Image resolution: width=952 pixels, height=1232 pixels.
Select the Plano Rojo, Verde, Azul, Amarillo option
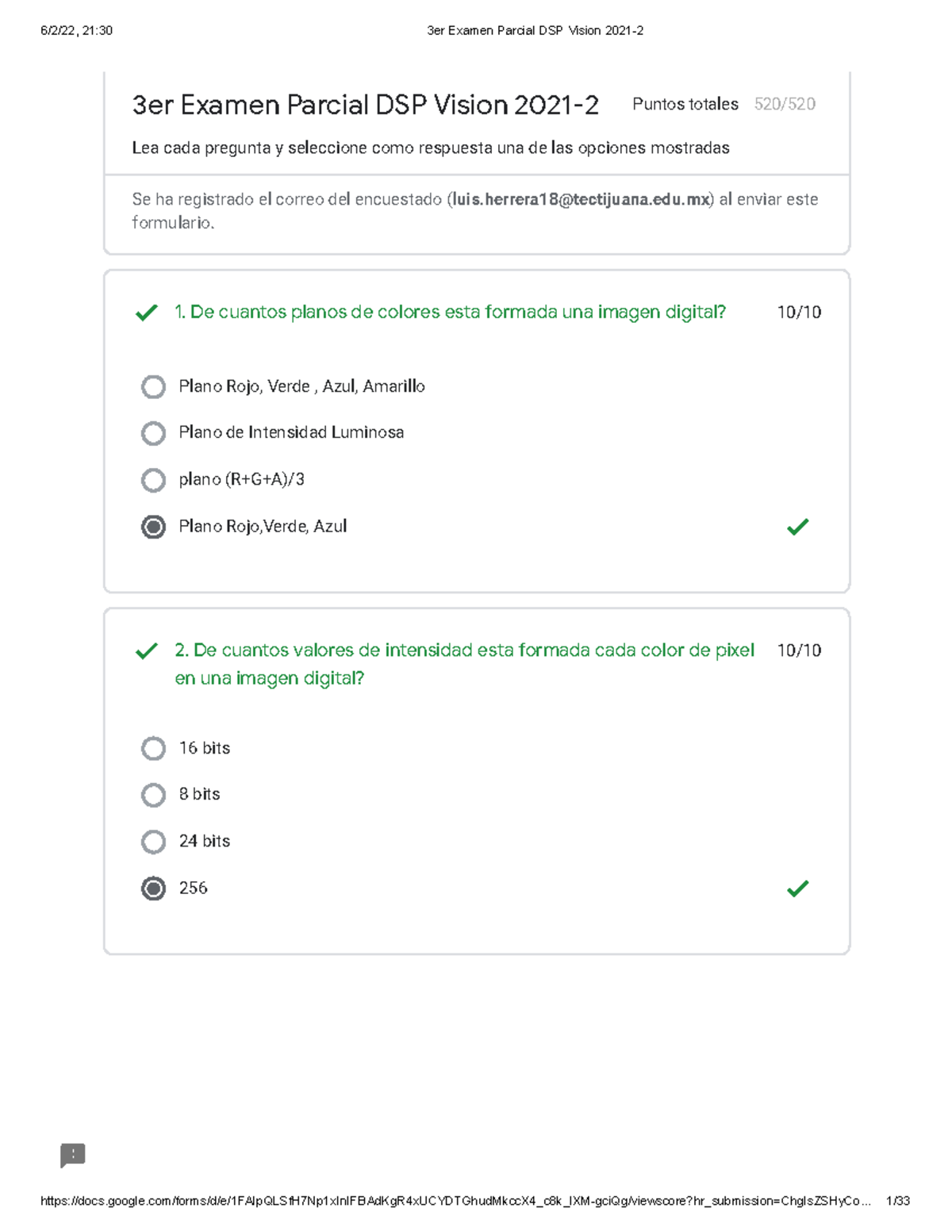pos(153,387)
